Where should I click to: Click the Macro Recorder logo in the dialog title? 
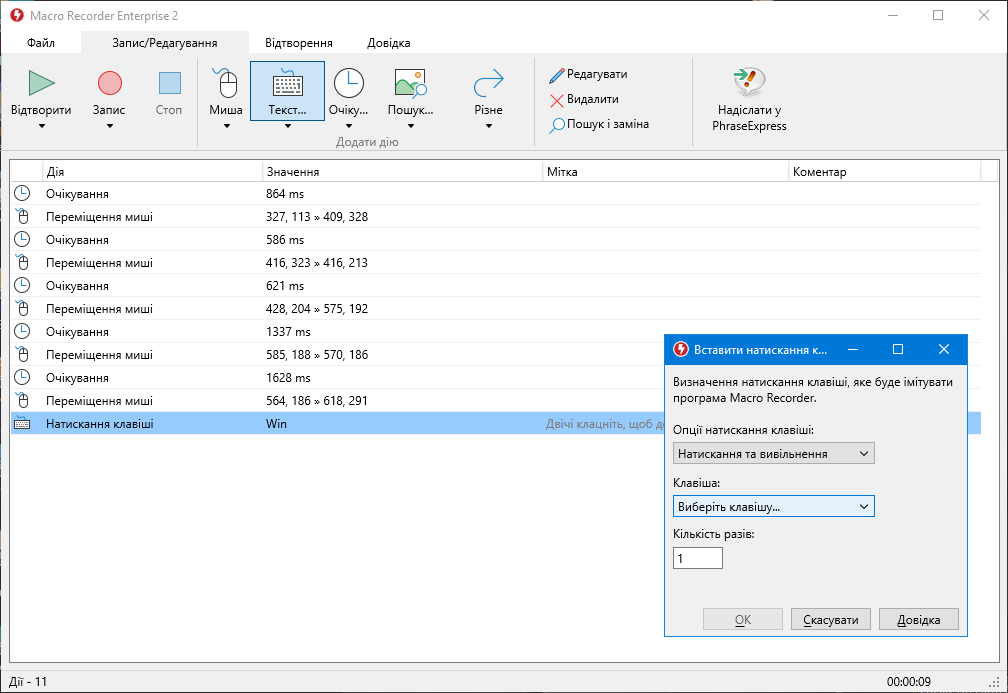pyautogui.click(x=680, y=349)
